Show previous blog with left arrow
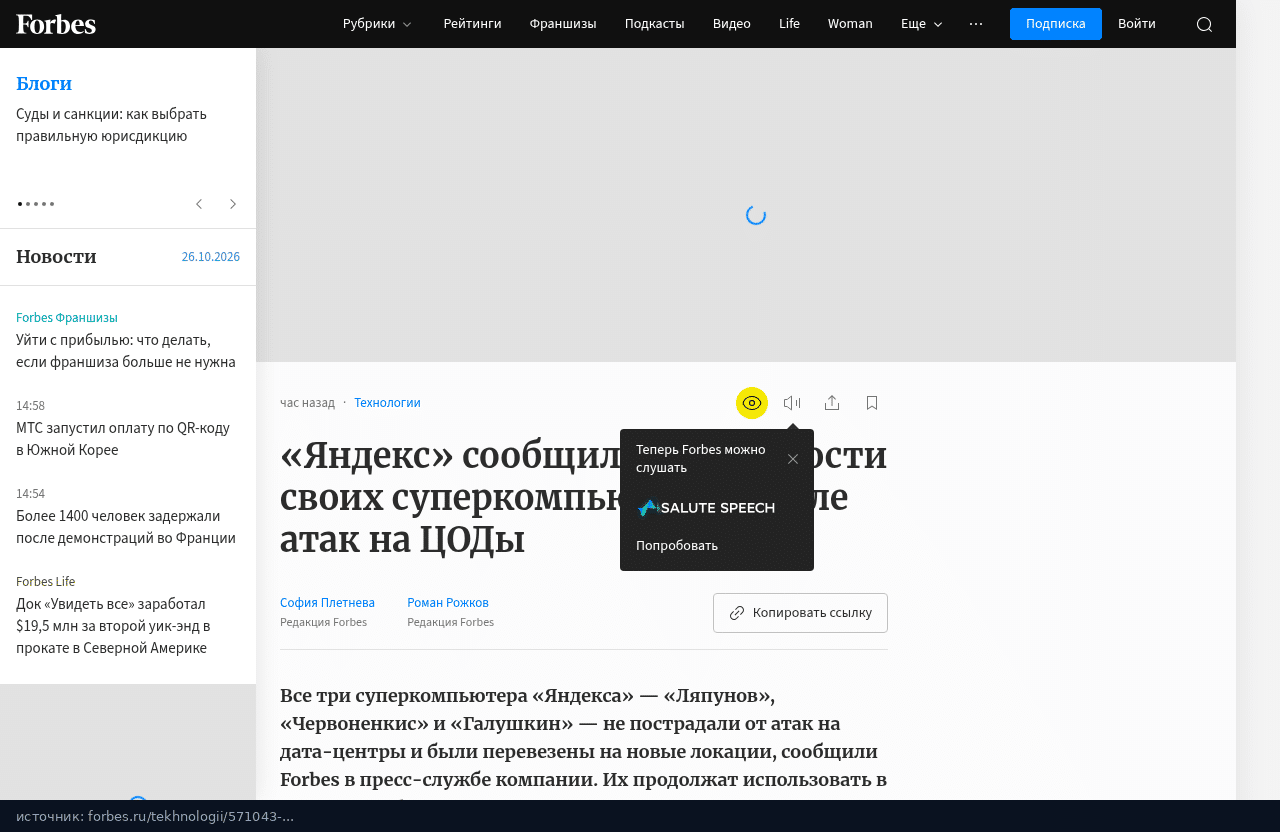This screenshot has width=1280, height=832. [199, 204]
